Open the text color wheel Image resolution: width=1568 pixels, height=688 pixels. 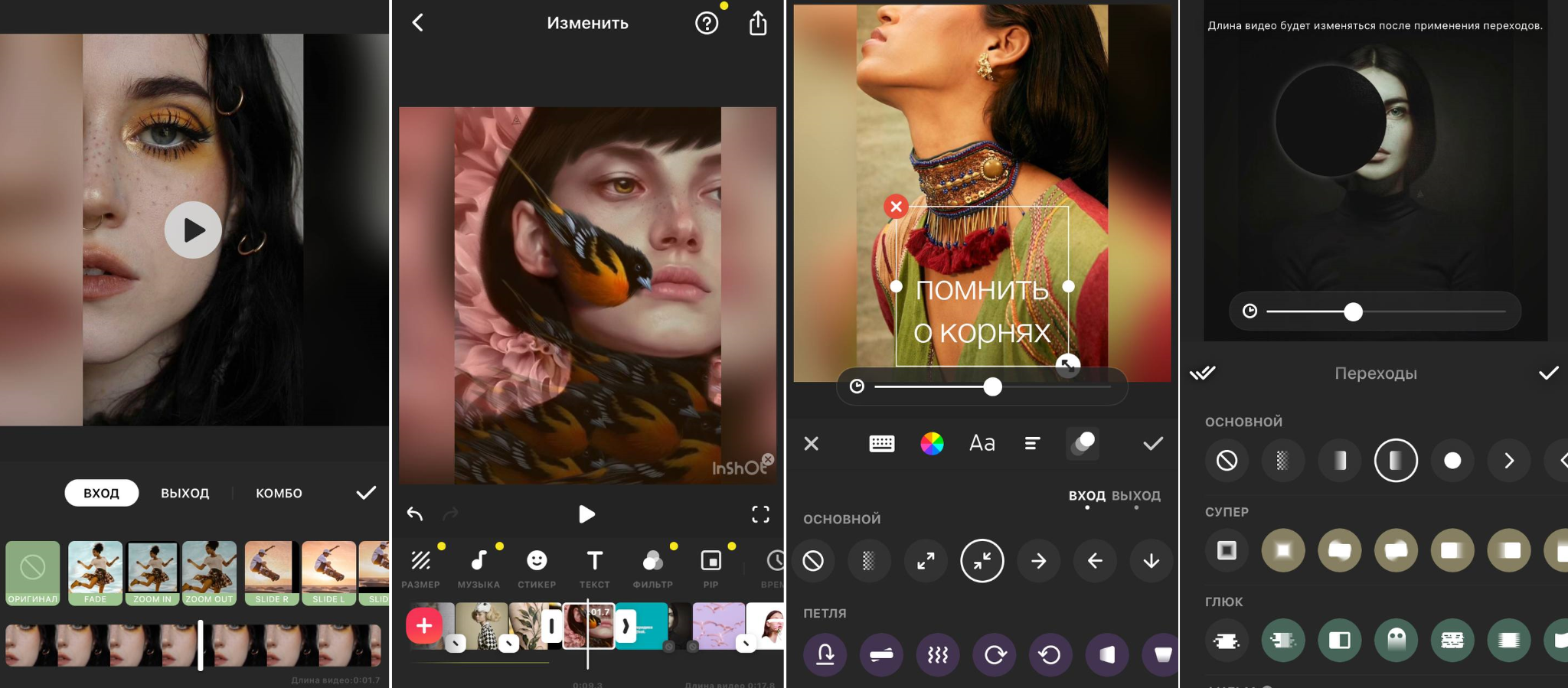932,444
